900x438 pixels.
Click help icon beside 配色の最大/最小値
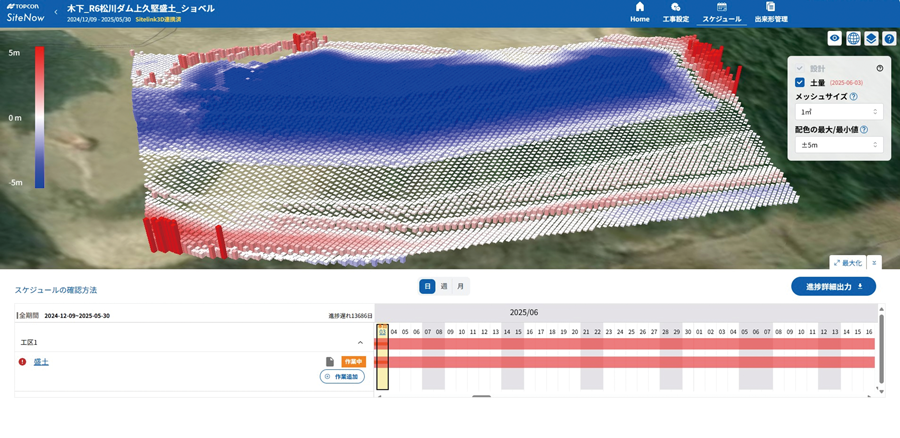click(863, 130)
